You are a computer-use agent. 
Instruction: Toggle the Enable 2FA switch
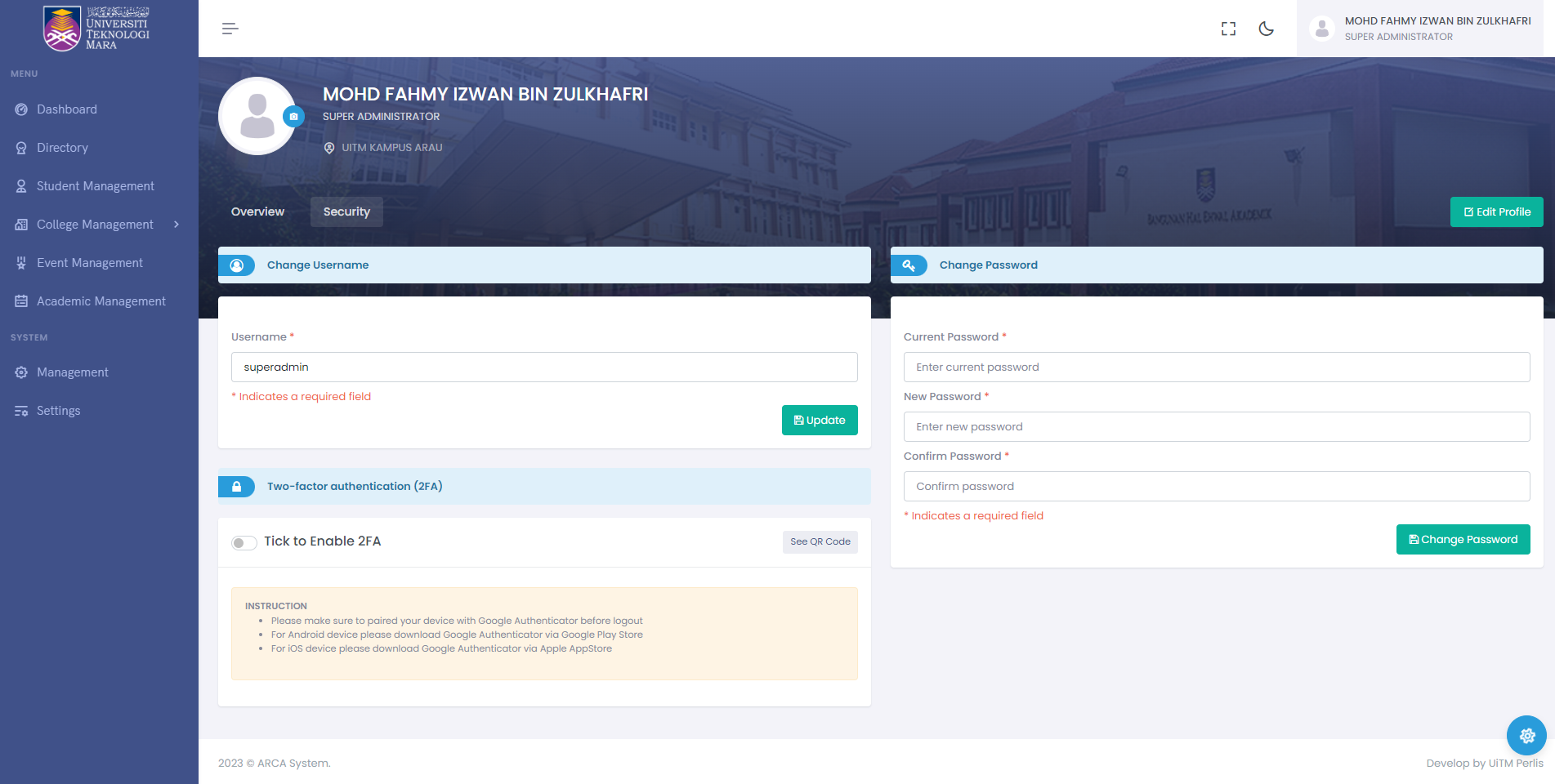pyautogui.click(x=244, y=542)
